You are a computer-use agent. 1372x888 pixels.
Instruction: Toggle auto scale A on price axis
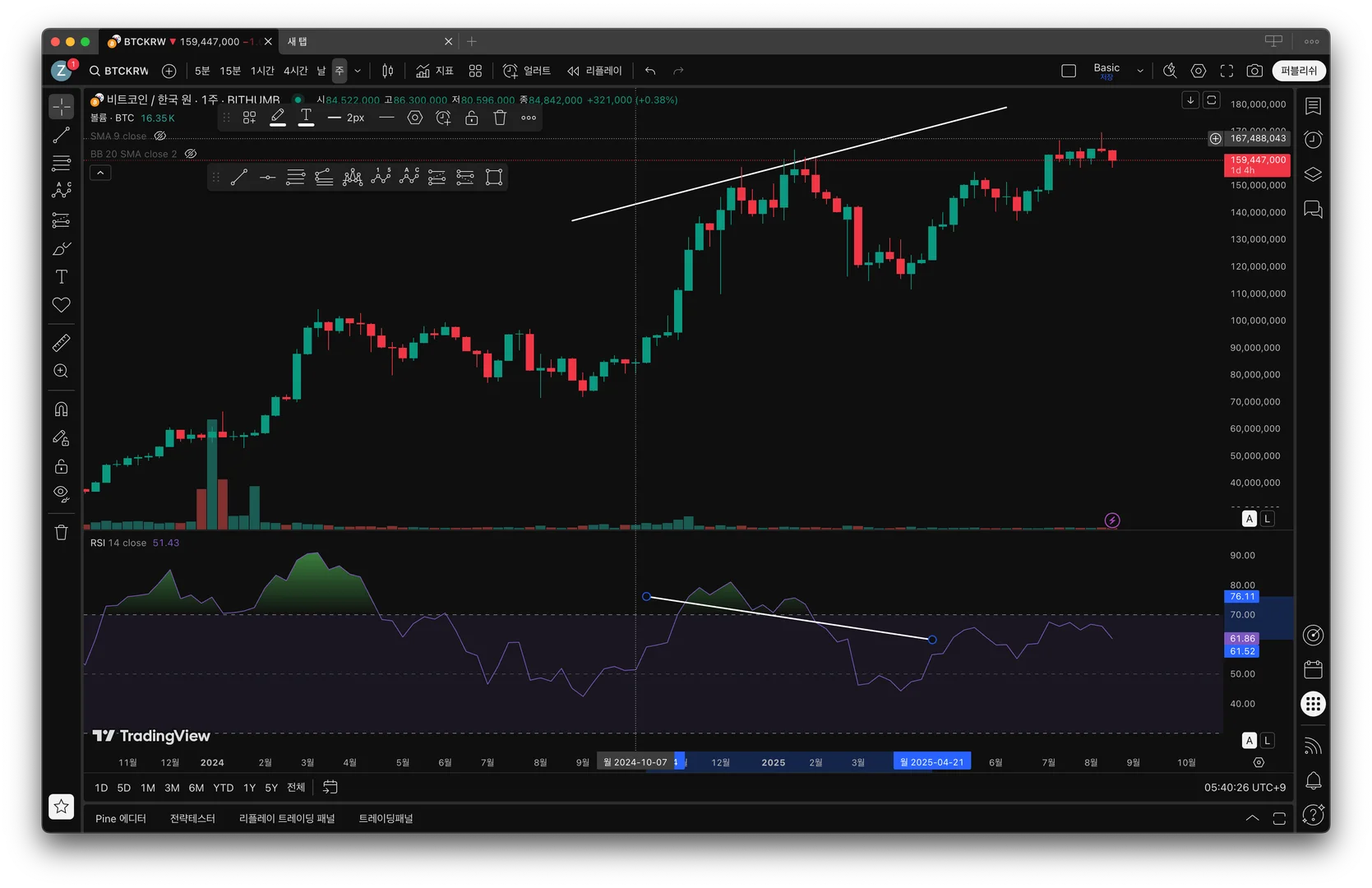[x=1250, y=519]
